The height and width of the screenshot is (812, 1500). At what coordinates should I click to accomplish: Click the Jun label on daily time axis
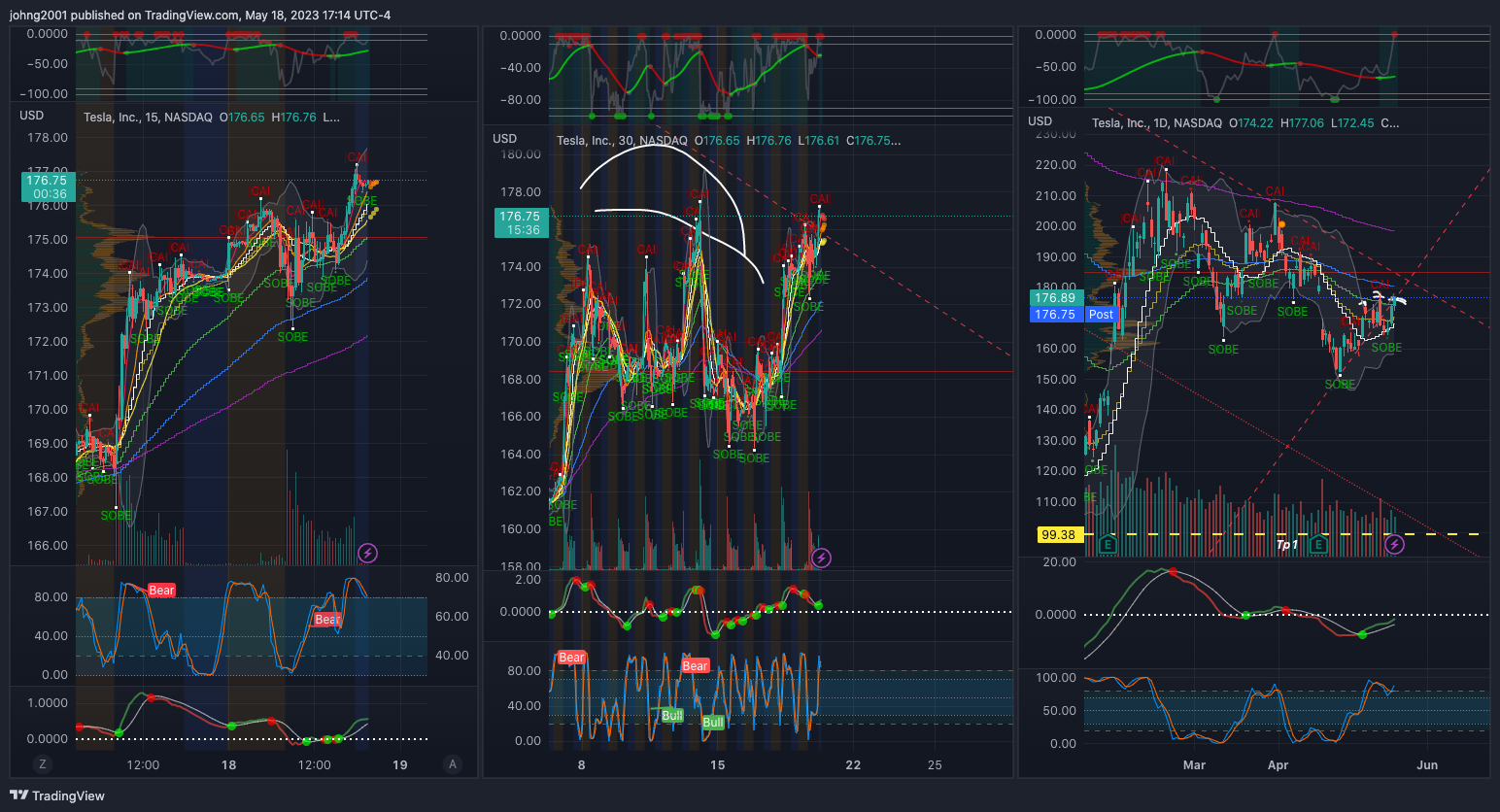pyautogui.click(x=1427, y=765)
